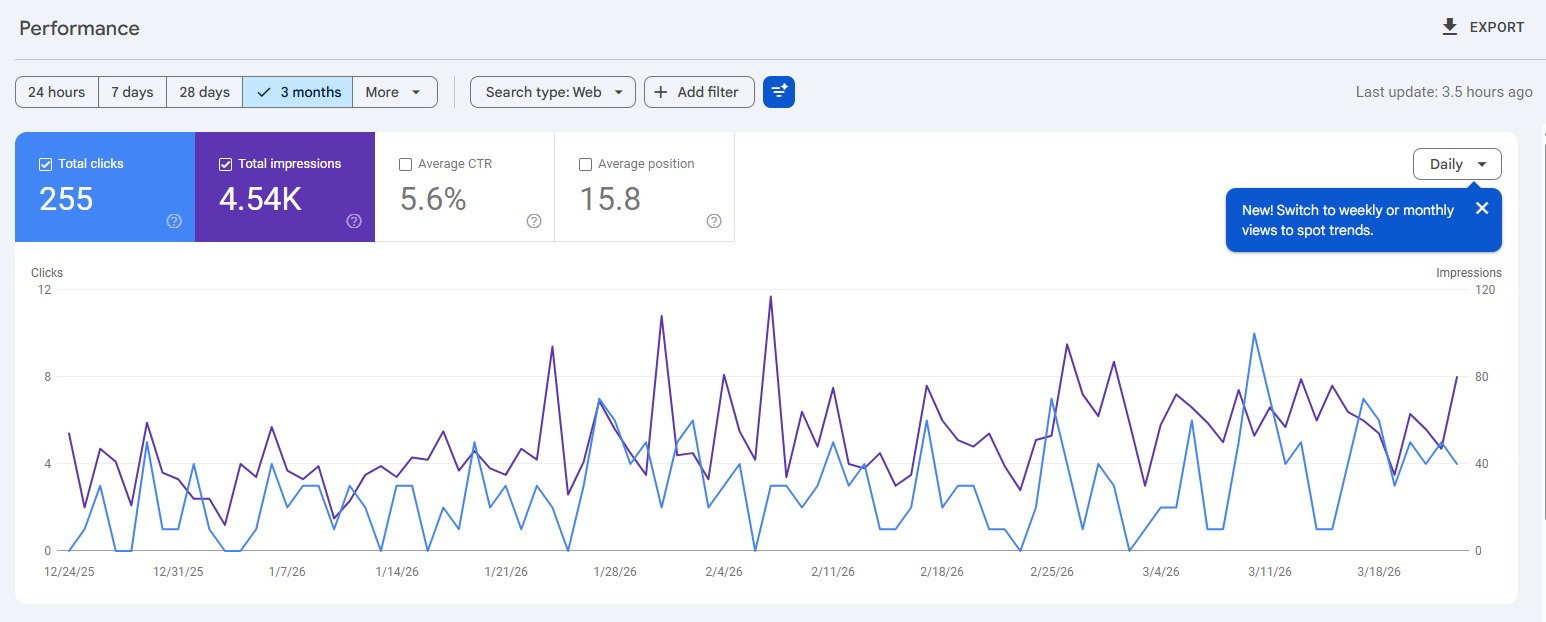Click help icon on Total clicks card
Image resolution: width=1546 pixels, height=622 pixels.
pos(174,221)
